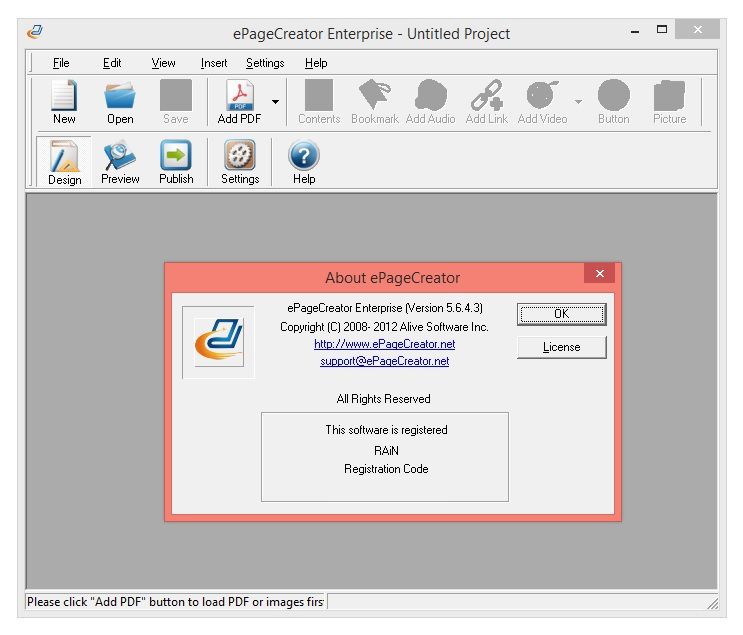Minimize the ePageCreator Enterprise window

(x=635, y=31)
